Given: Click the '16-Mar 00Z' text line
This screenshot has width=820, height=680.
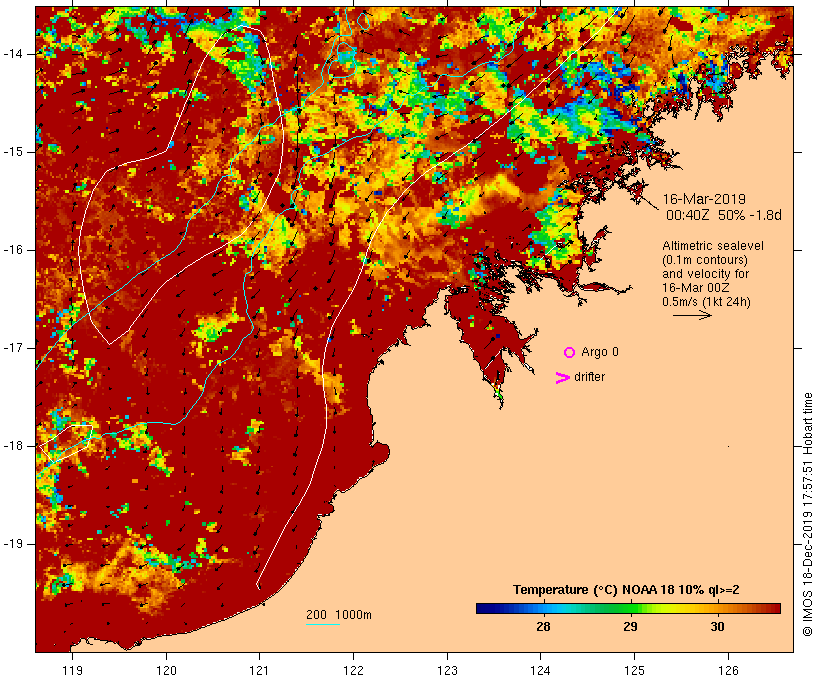Looking at the screenshot, I should click(x=696, y=288).
